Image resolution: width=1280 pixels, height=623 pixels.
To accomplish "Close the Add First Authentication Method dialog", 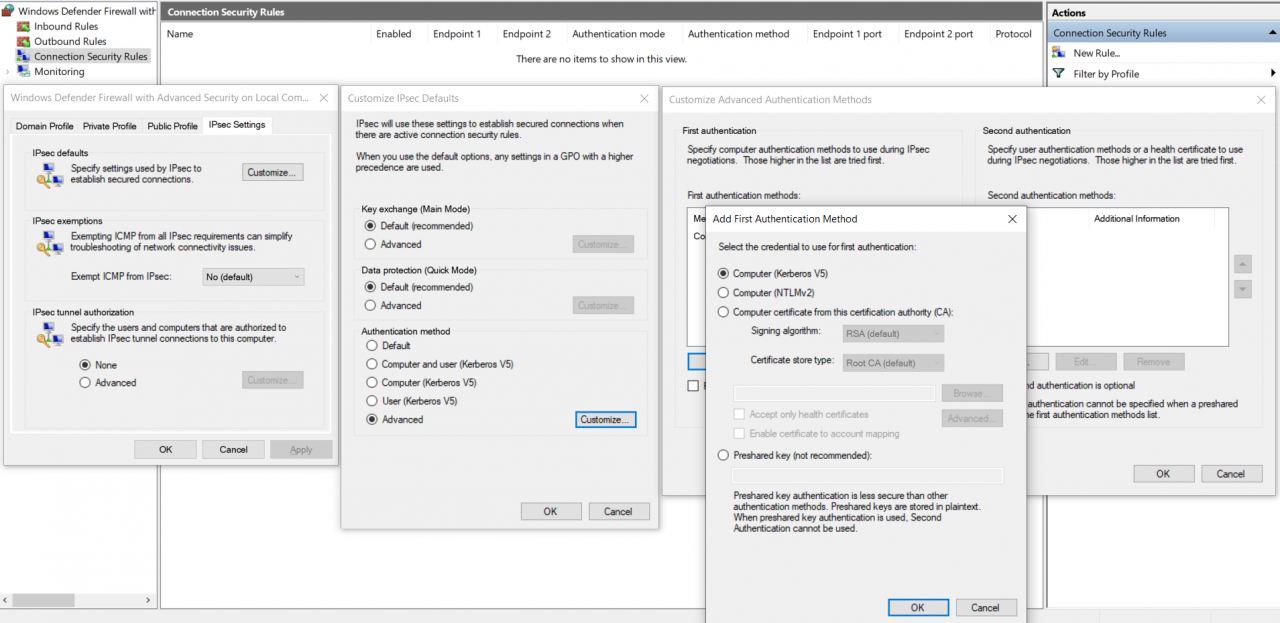I will 1012,219.
